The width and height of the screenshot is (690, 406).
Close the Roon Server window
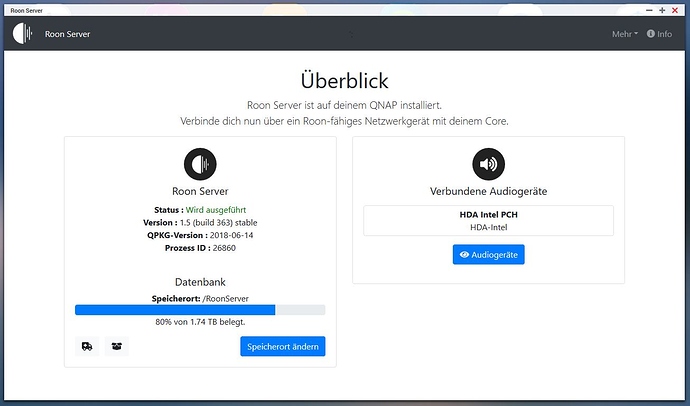[x=675, y=10]
